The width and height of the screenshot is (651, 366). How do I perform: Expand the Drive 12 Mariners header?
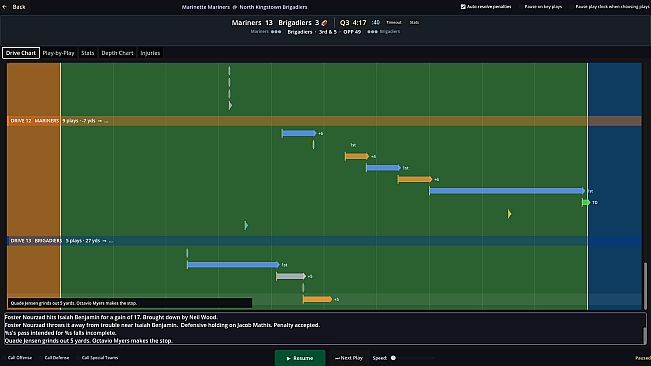[324, 121]
